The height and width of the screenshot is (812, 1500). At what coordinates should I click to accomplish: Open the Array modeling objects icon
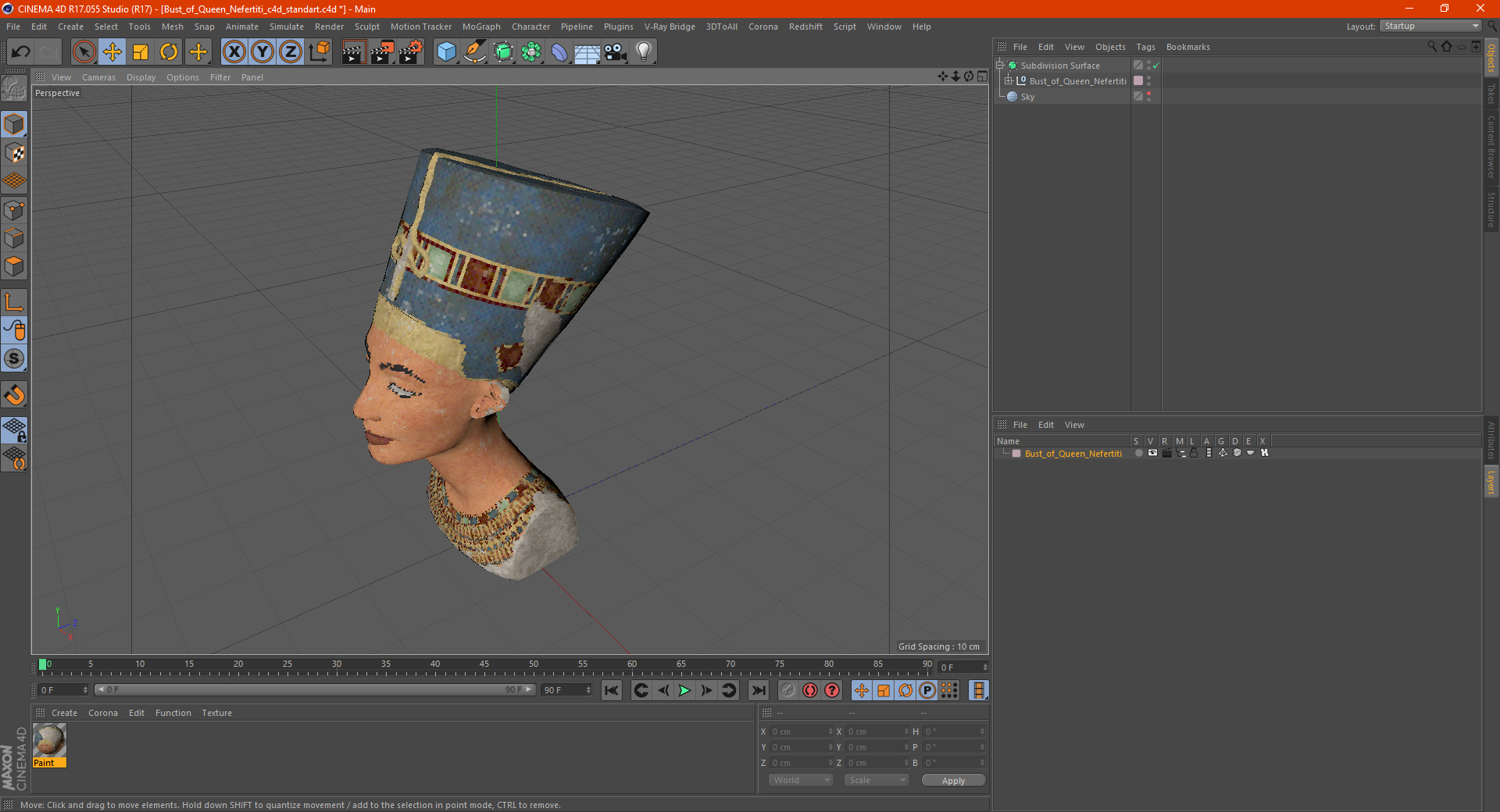[531, 52]
